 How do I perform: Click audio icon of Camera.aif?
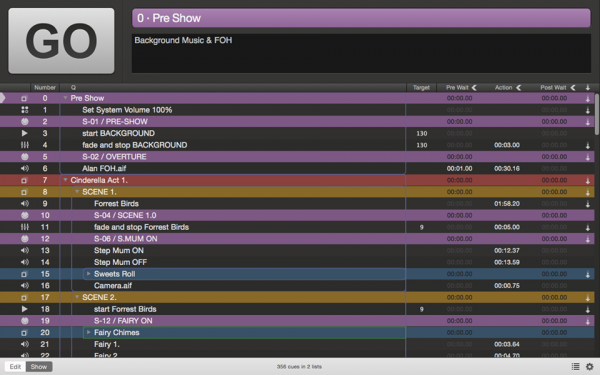pos(24,285)
